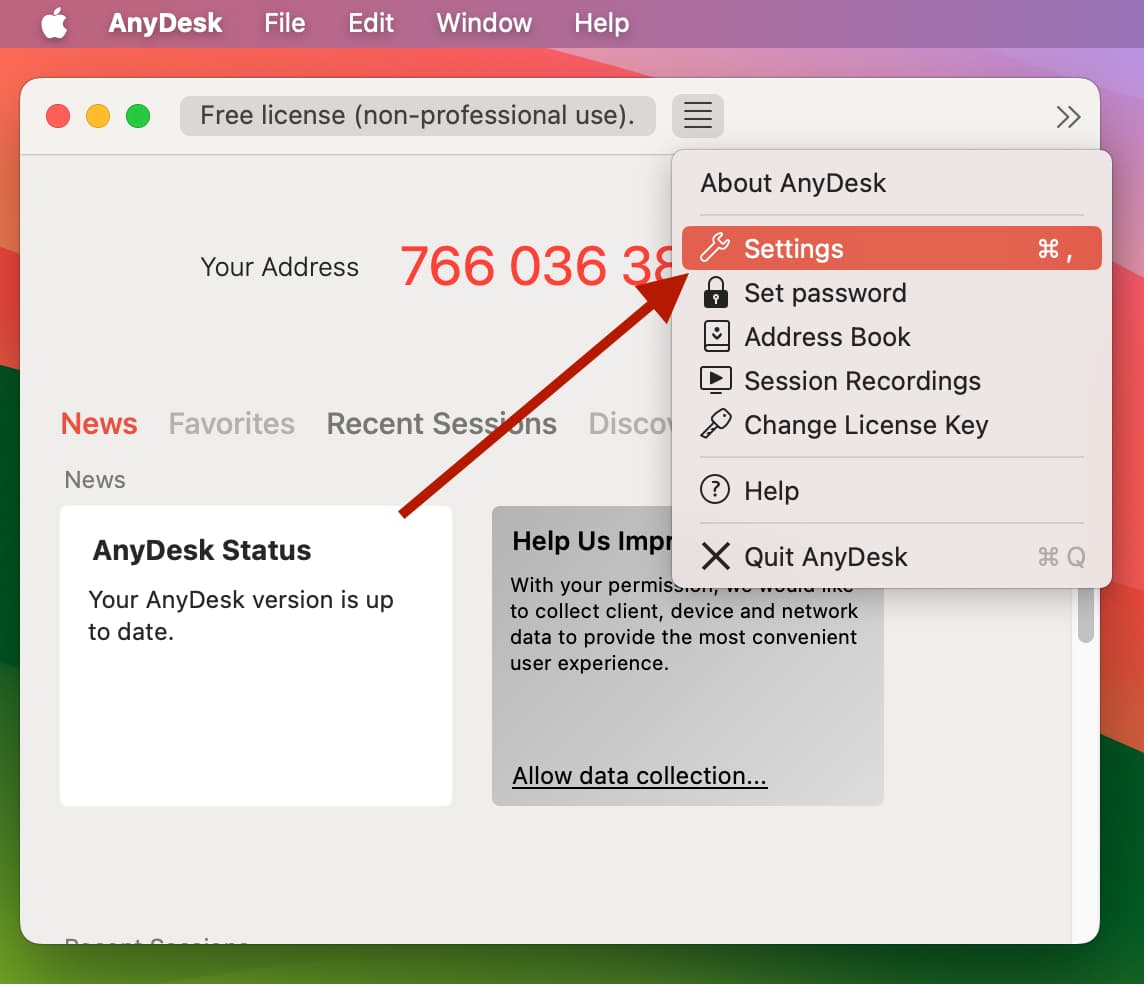Choose Quit AnyDesk
Image resolution: width=1144 pixels, height=984 pixels.
pyautogui.click(x=892, y=556)
